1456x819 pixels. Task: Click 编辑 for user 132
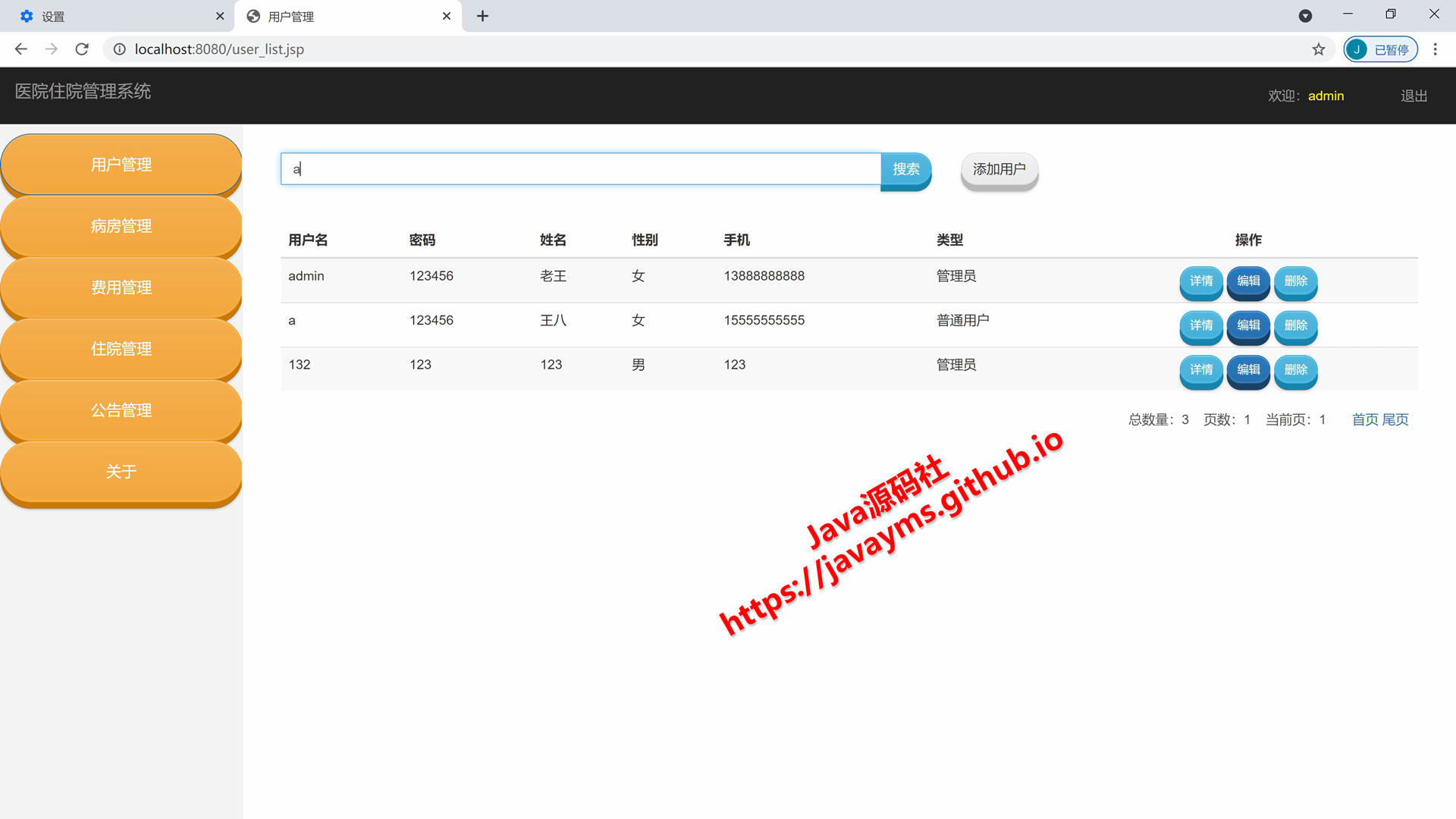[1248, 370]
